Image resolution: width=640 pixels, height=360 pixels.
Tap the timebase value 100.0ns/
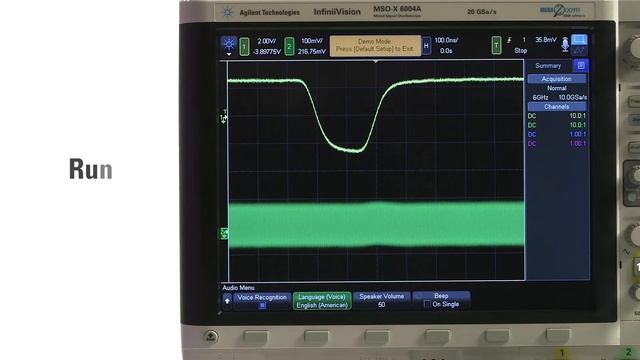(446, 40)
